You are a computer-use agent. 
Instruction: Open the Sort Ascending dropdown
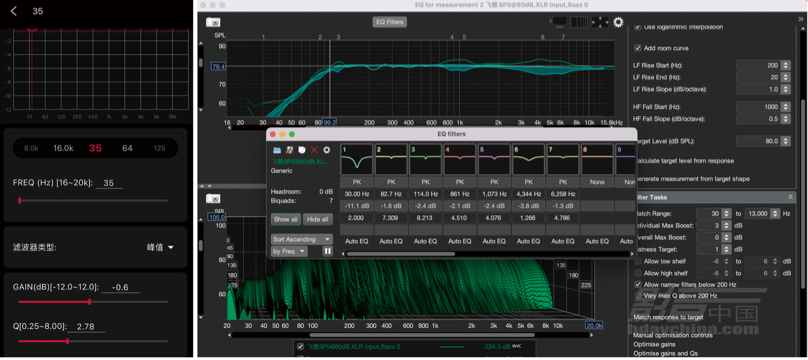302,239
